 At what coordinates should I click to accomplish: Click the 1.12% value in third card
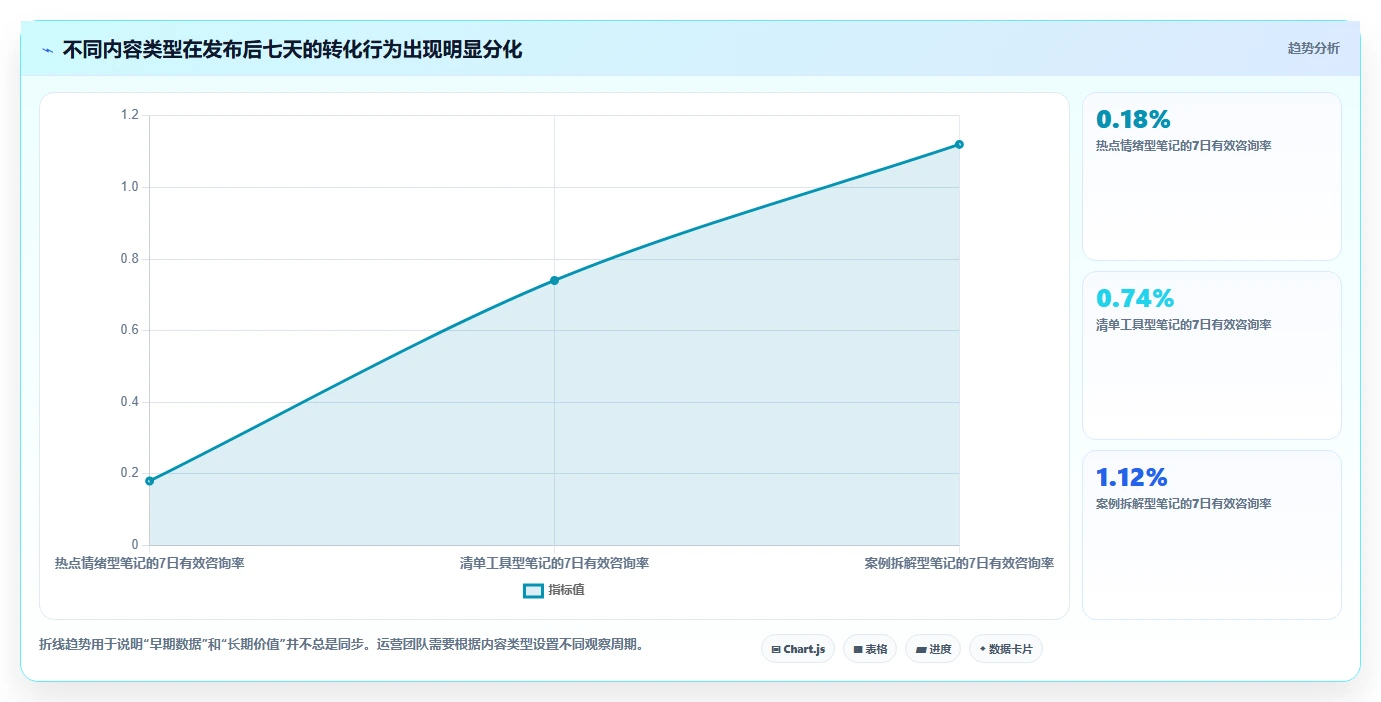[1132, 477]
